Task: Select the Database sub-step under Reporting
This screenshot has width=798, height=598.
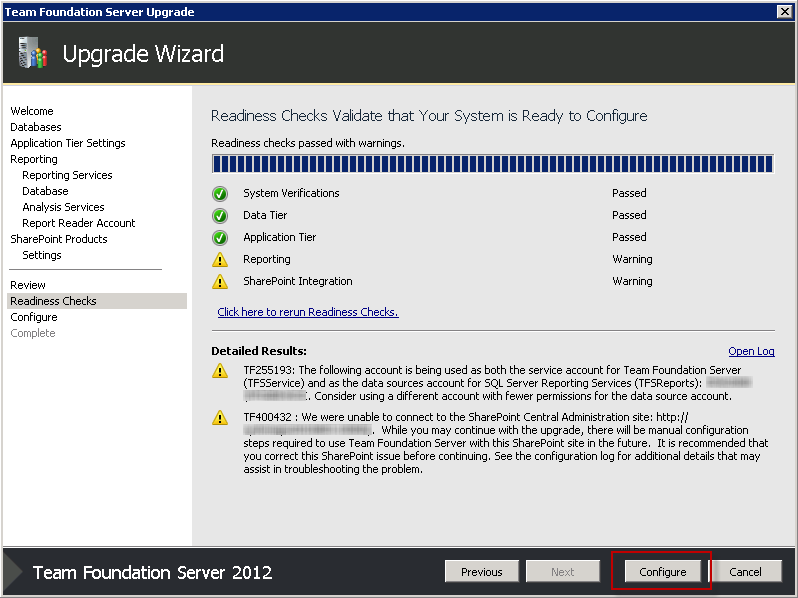Action: (x=45, y=191)
